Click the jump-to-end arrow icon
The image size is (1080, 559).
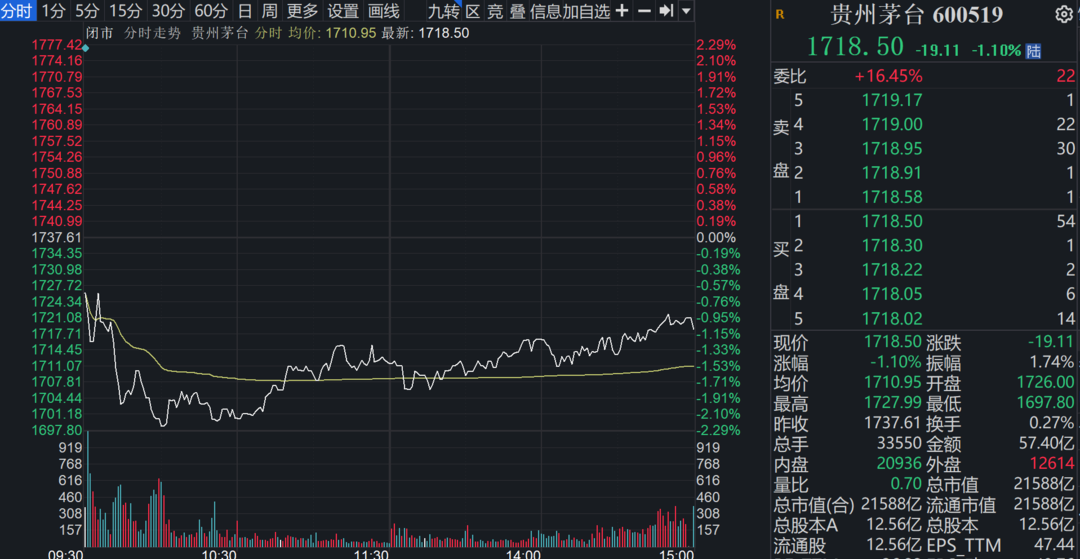(x=665, y=11)
